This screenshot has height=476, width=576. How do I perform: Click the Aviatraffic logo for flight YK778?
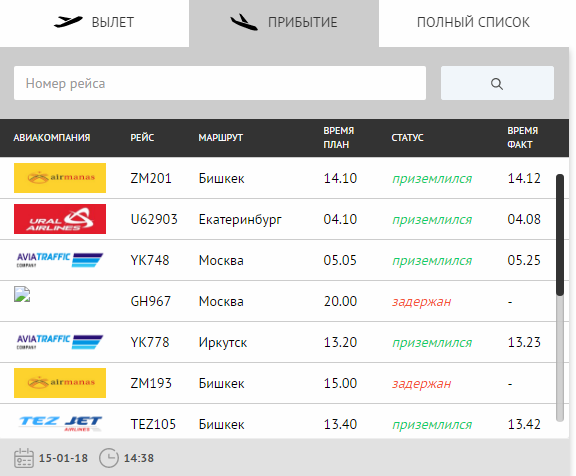click(x=60, y=342)
